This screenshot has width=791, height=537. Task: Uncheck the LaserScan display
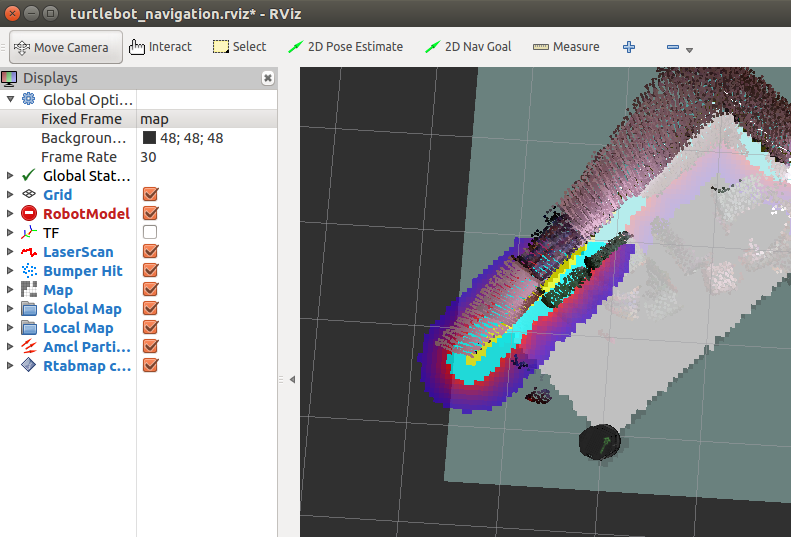[150, 252]
